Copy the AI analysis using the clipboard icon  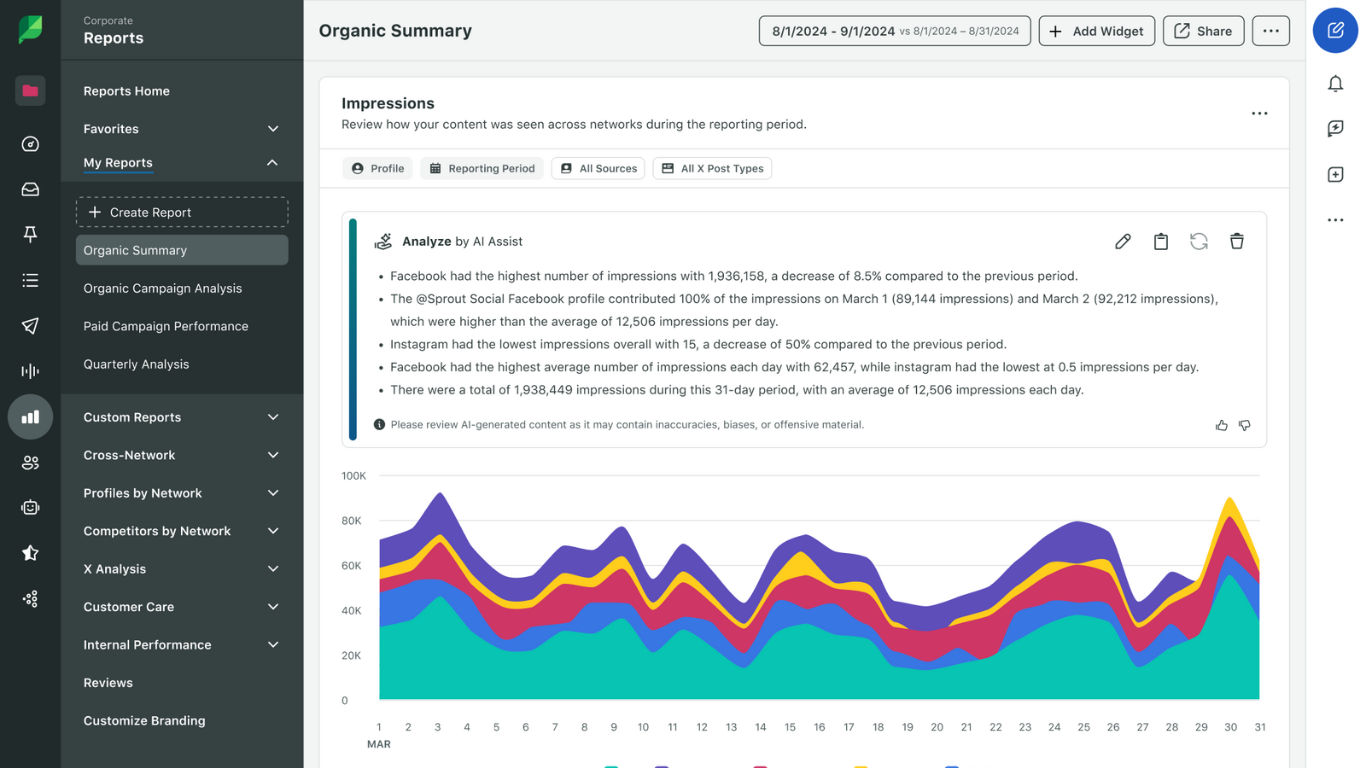point(1161,241)
